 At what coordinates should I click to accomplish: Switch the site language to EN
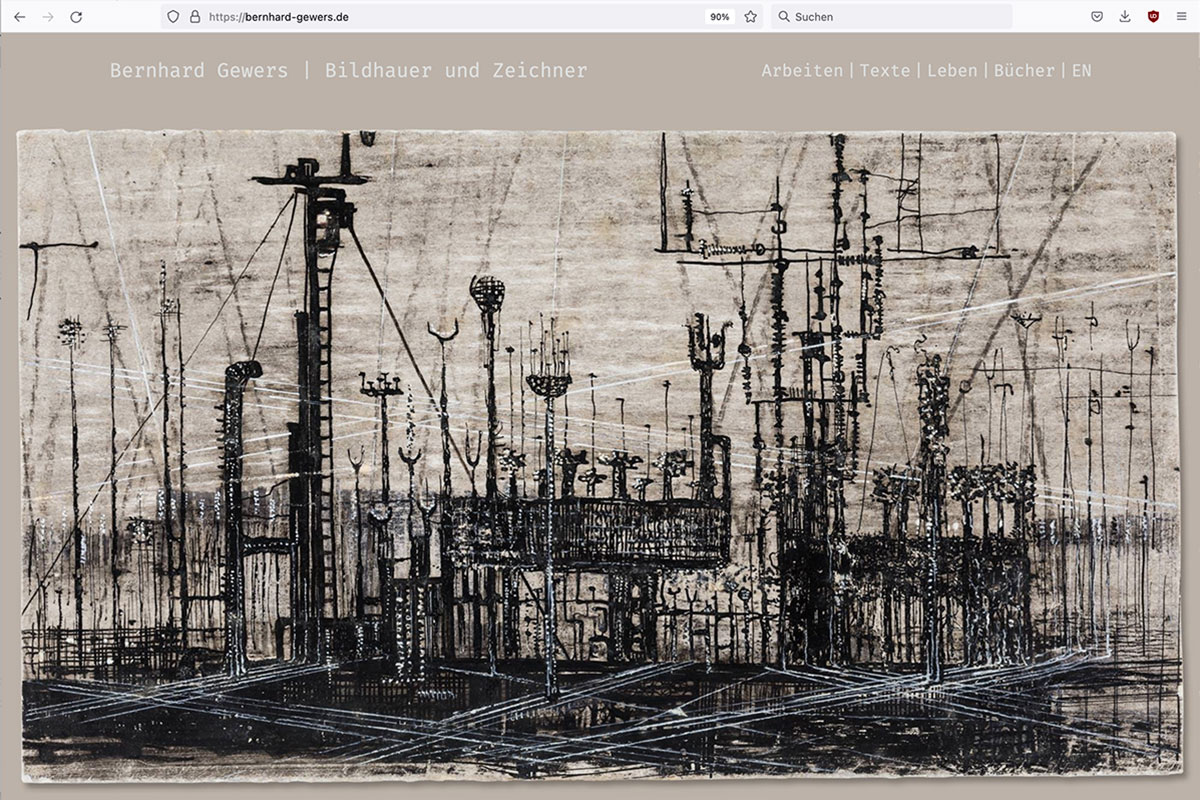tap(1082, 71)
